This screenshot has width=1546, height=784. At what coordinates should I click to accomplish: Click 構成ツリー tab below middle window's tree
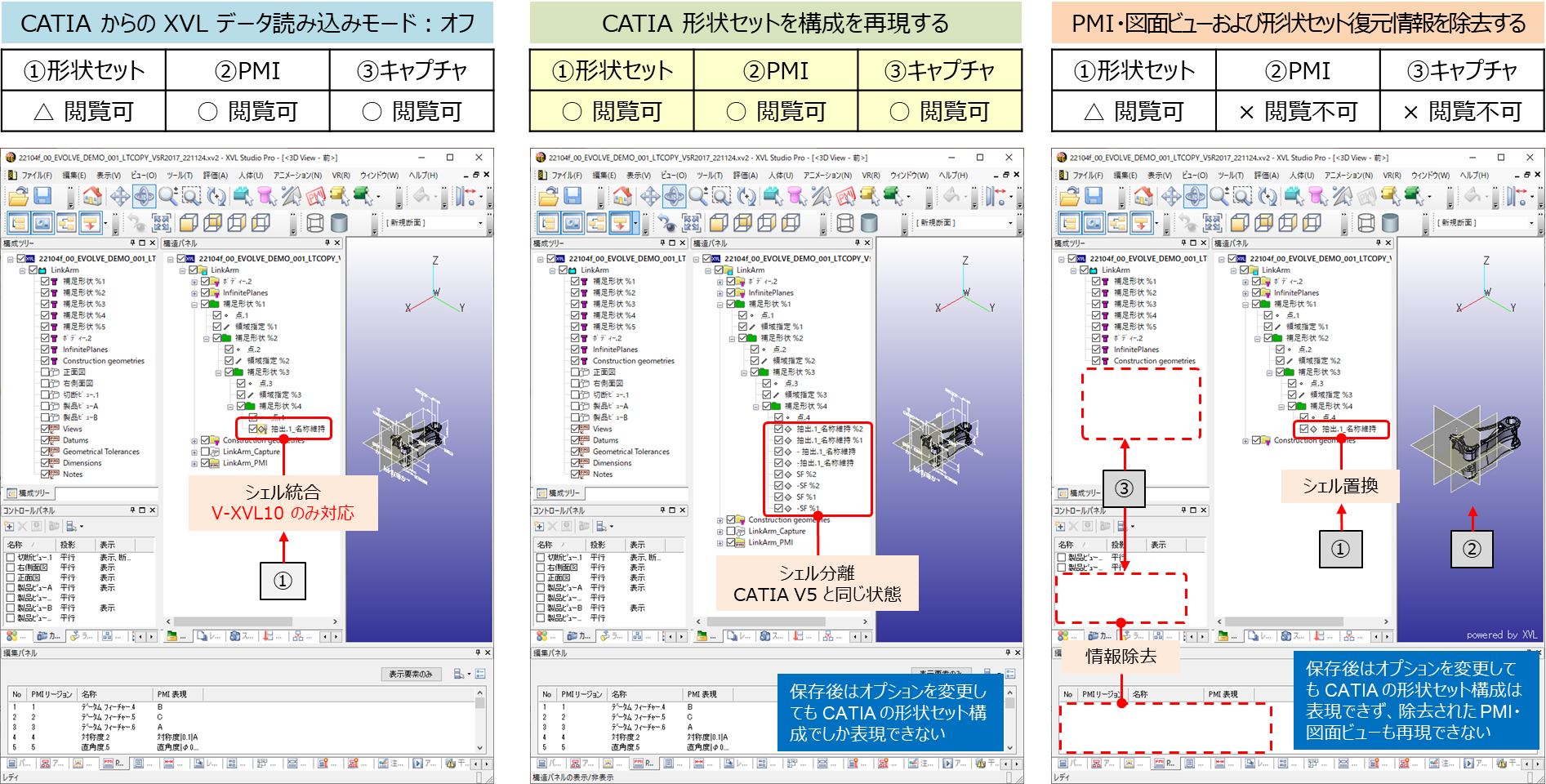click(x=559, y=493)
